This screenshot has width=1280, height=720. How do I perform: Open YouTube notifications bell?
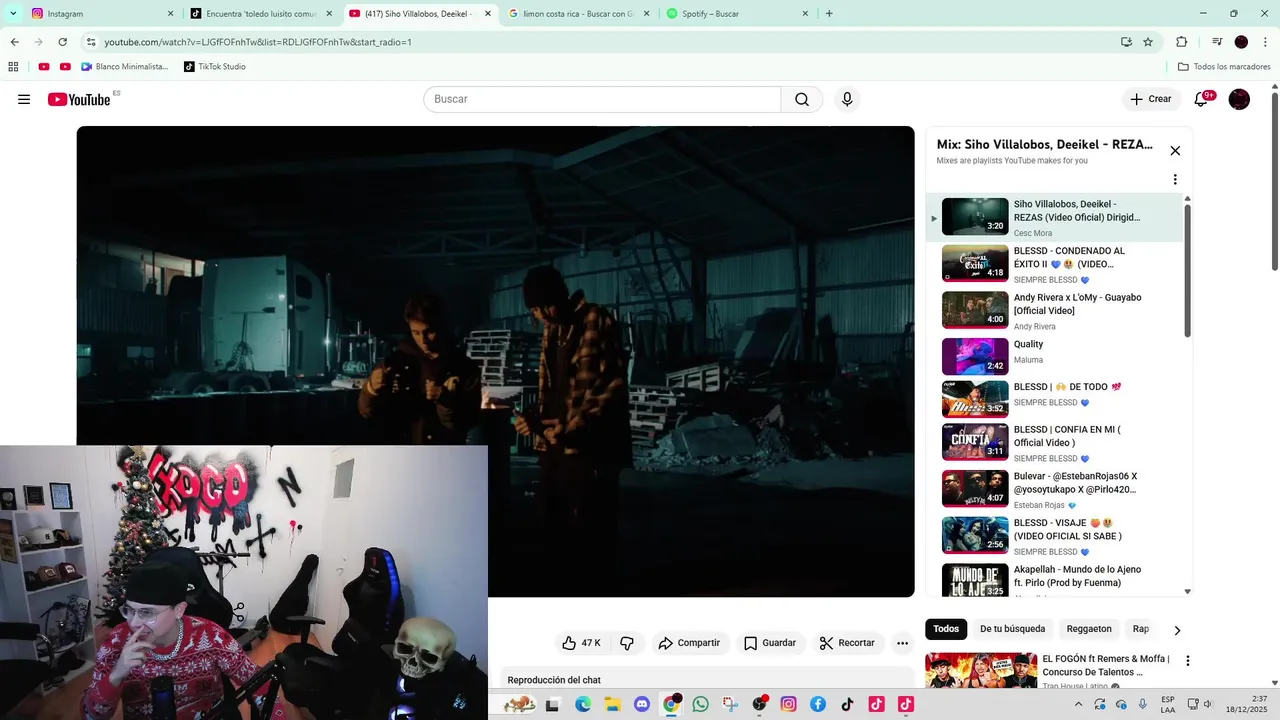click(1201, 99)
